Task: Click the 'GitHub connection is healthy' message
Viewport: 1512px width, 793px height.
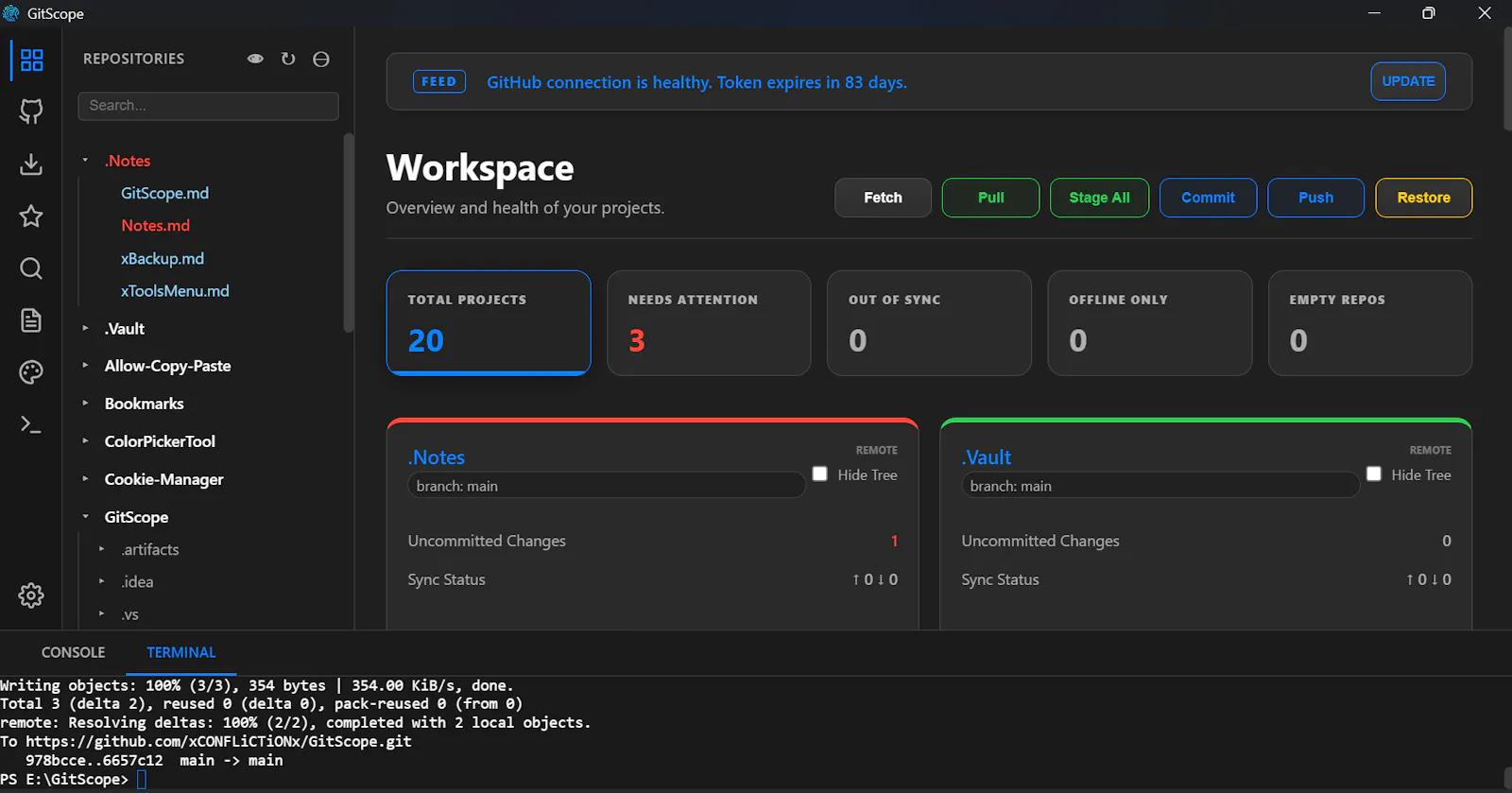Action: 696,82
